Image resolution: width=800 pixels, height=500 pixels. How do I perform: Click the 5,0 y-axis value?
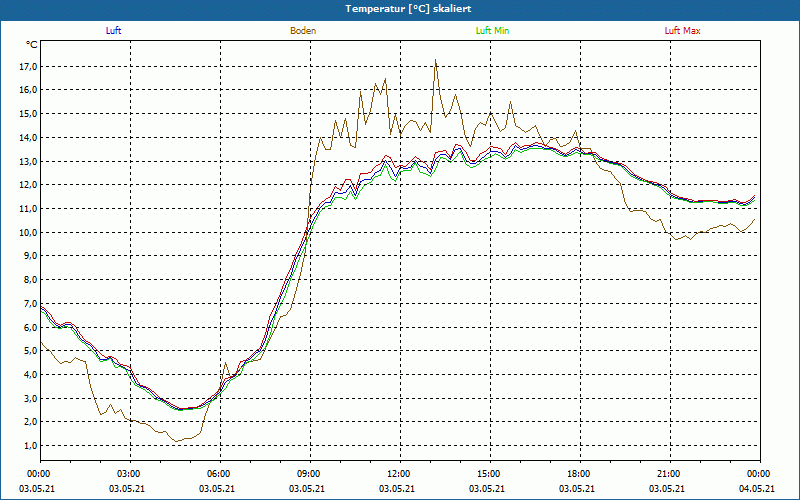click(31, 351)
